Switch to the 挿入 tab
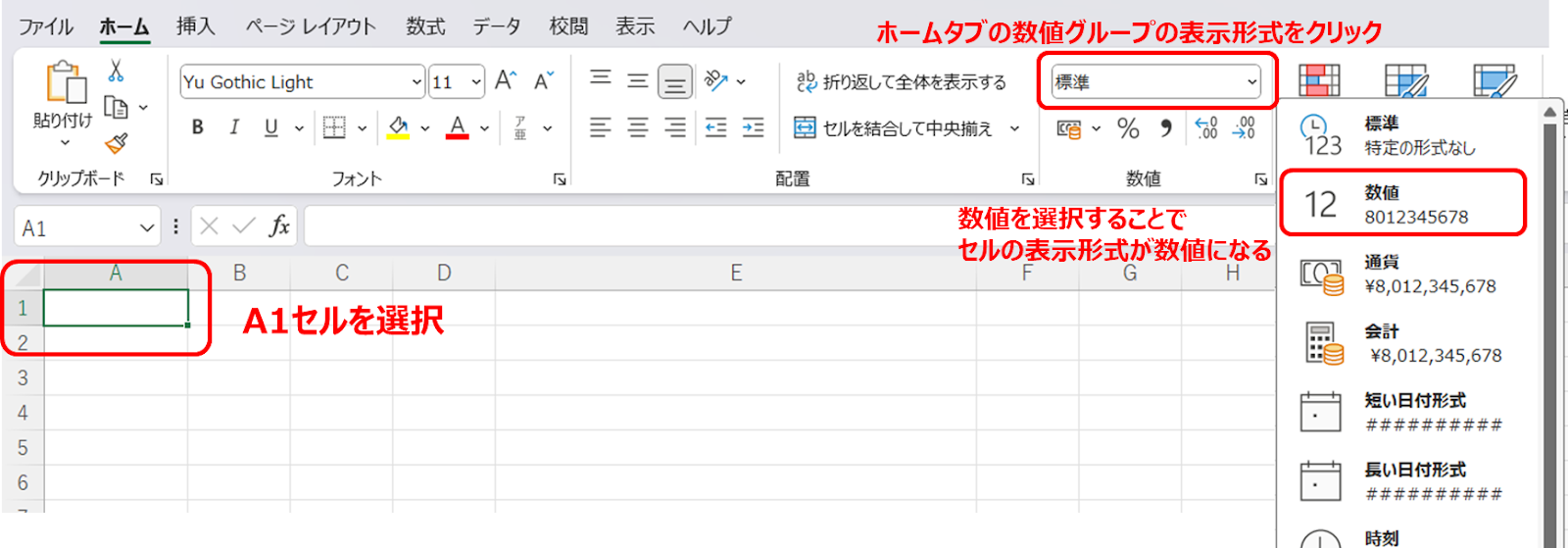1568x548 pixels. (x=196, y=26)
